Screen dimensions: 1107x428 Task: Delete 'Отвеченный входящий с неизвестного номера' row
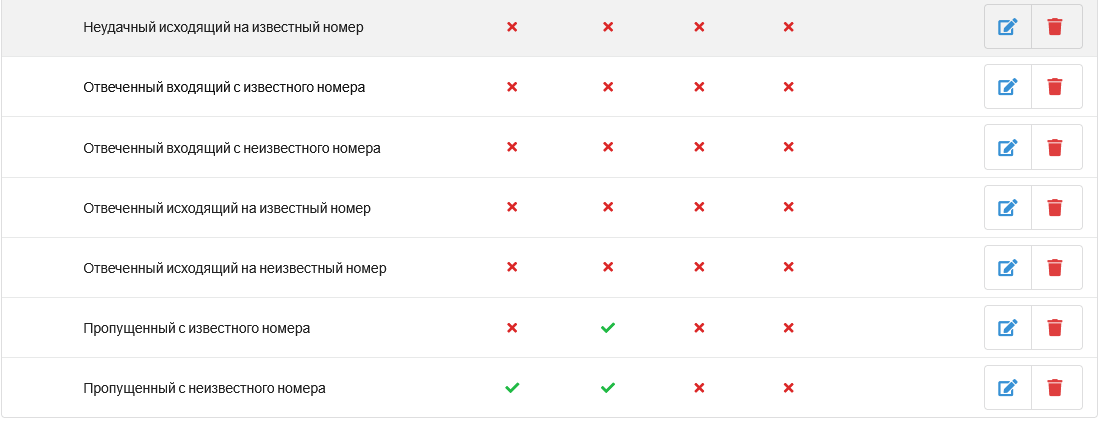pos(1055,148)
